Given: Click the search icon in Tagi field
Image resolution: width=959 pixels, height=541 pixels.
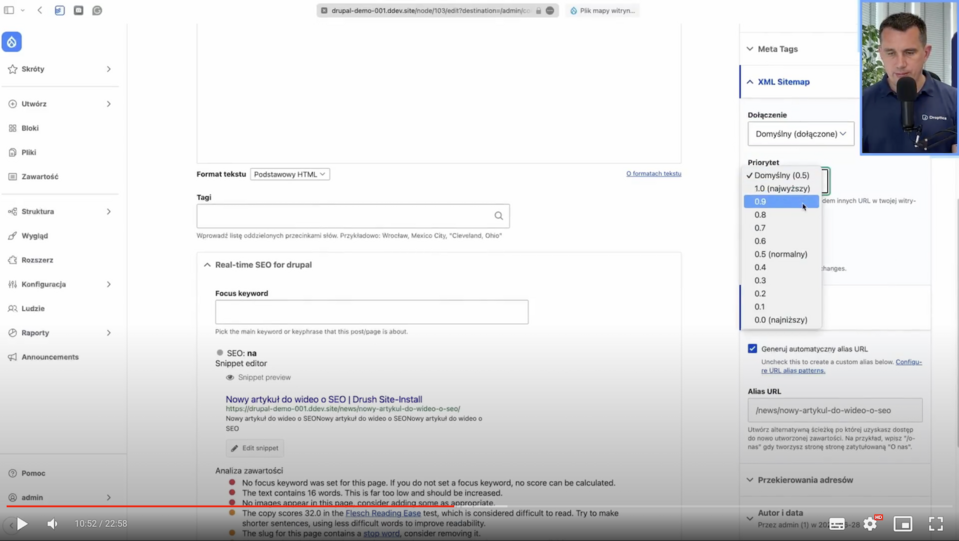Looking at the screenshot, I should tap(498, 216).
